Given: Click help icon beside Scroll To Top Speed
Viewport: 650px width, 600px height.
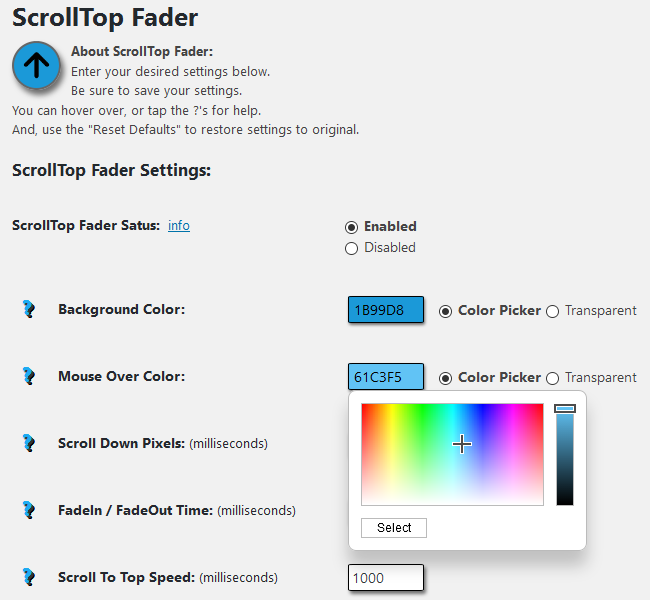Looking at the screenshot, I should [29, 577].
